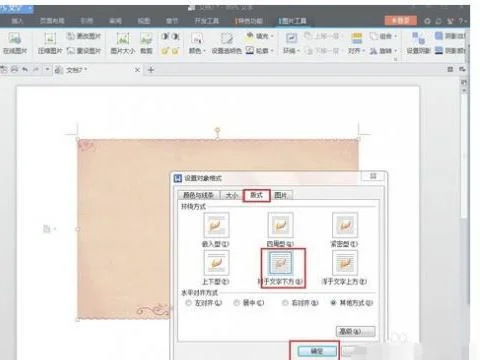The width and height of the screenshot is (480, 360).
Task: Close the 设置对象格式 dialog
Action: pos(373,176)
